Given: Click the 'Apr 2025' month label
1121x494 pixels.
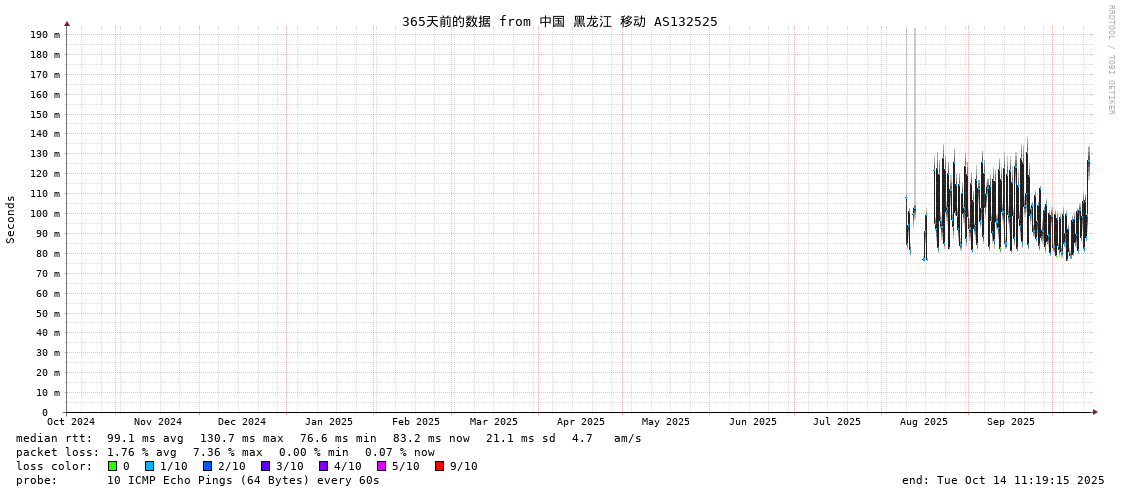Looking at the screenshot, I should tap(581, 422).
